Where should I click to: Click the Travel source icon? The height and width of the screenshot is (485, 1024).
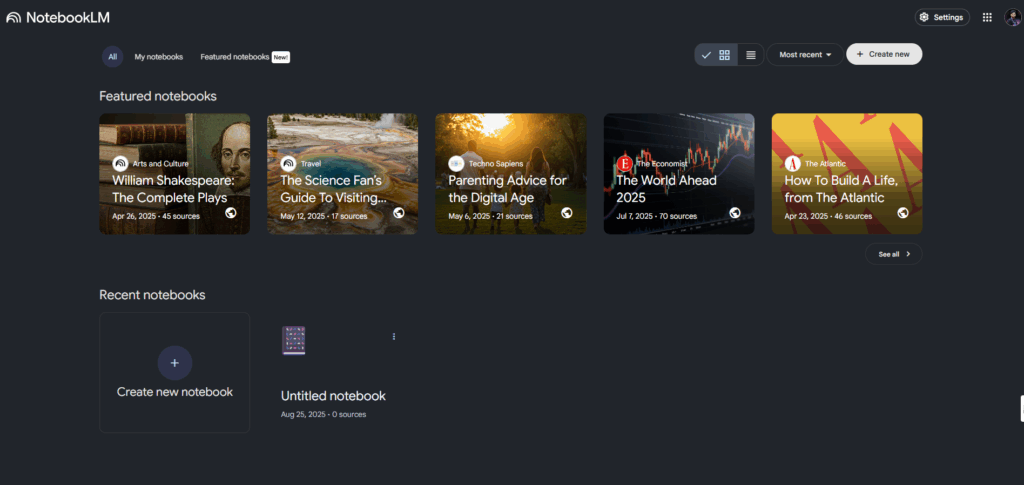[x=289, y=164]
